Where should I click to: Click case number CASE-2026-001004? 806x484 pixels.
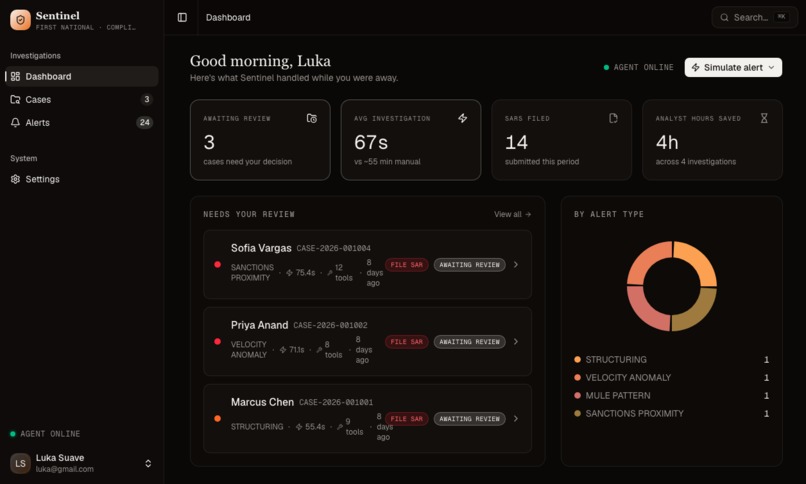click(x=334, y=248)
